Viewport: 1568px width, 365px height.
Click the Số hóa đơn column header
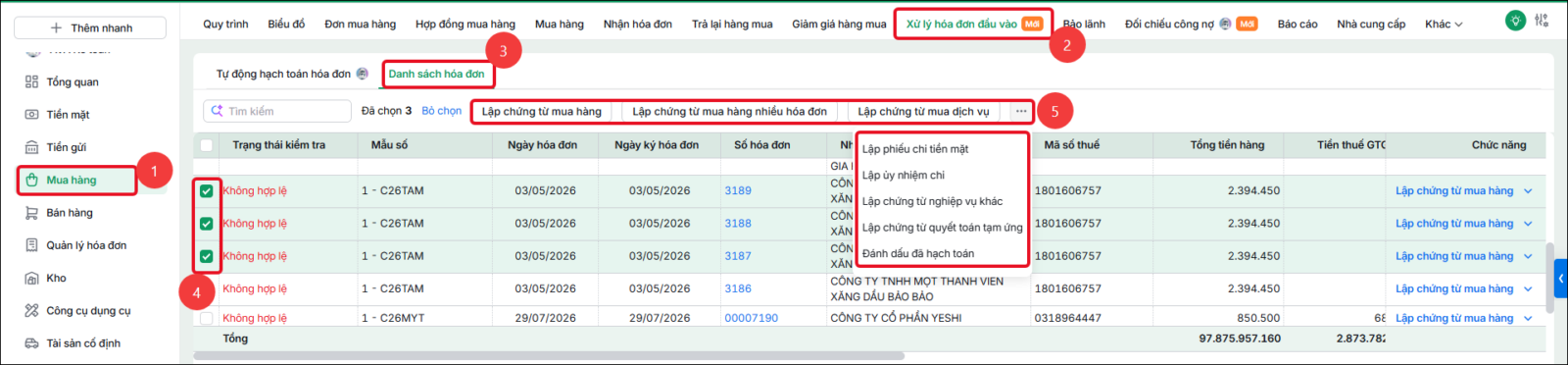762,145
